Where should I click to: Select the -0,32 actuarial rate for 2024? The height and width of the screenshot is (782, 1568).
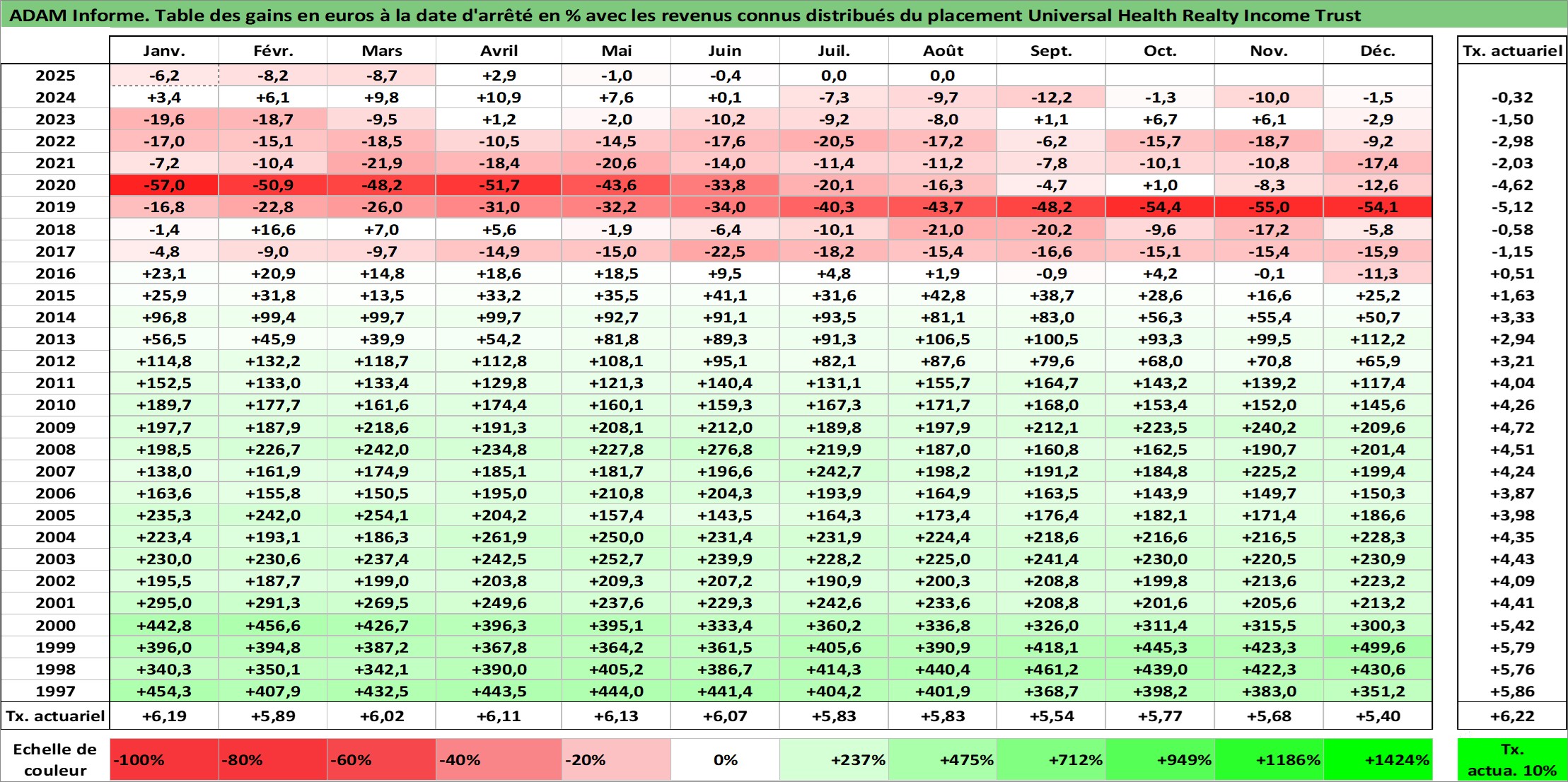tap(1512, 98)
